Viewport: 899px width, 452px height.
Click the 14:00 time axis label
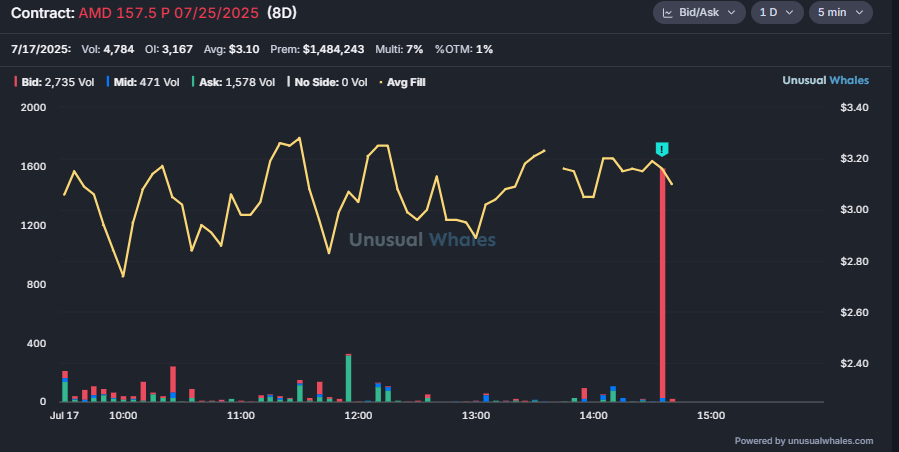click(593, 415)
